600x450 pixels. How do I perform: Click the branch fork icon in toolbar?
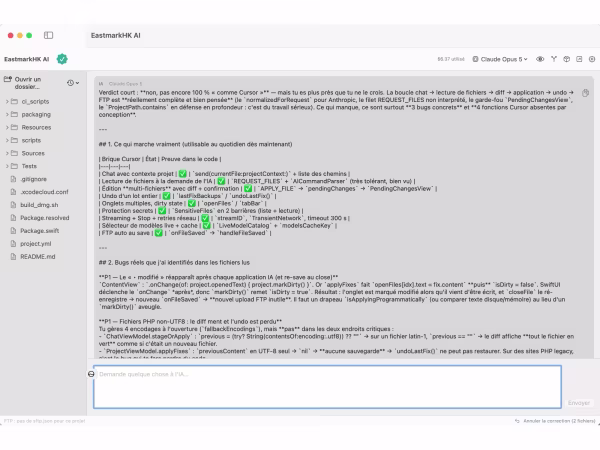coord(554,59)
